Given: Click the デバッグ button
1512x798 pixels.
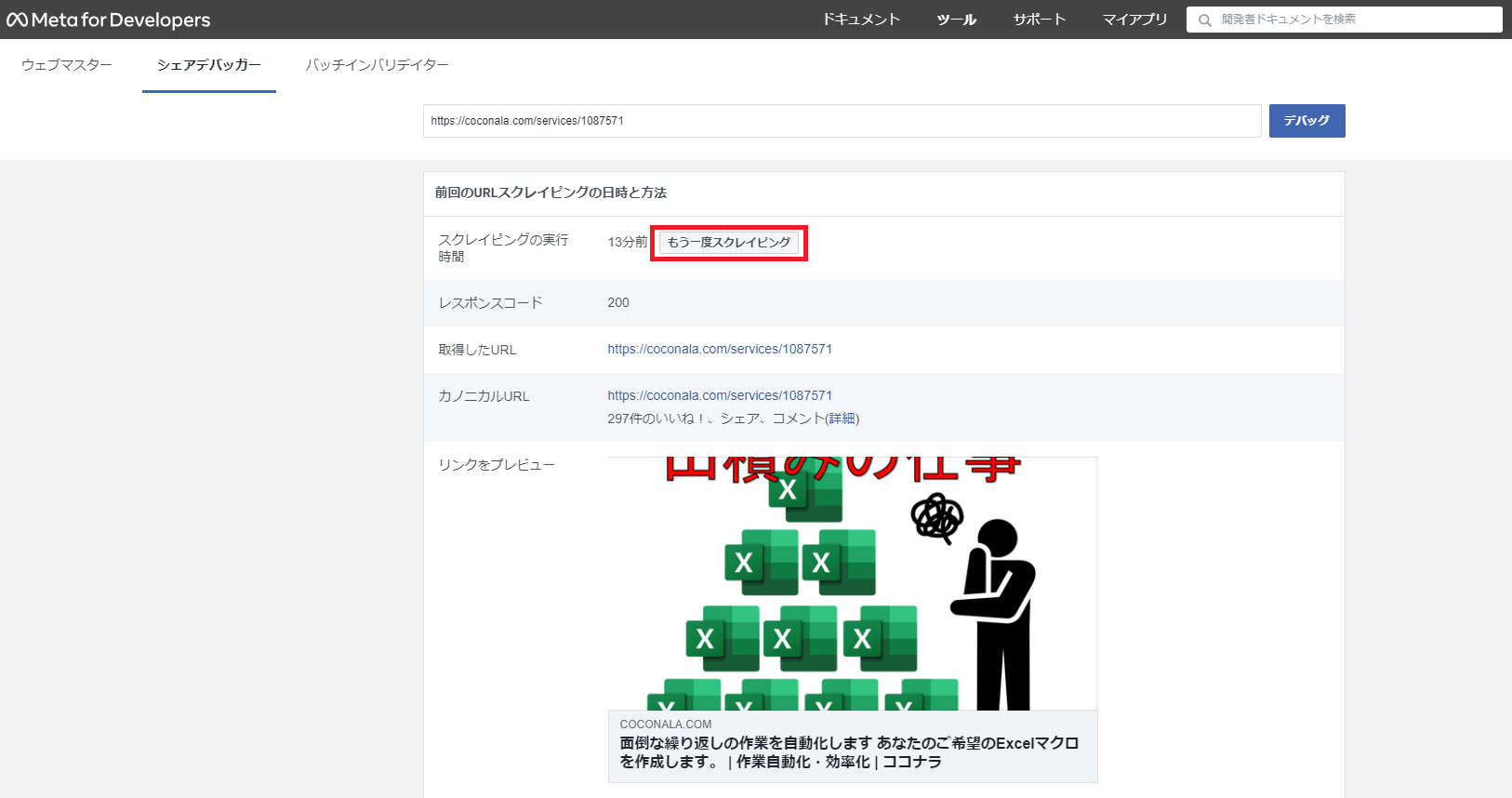Looking at the screenshot, I should click(1306, 121).
